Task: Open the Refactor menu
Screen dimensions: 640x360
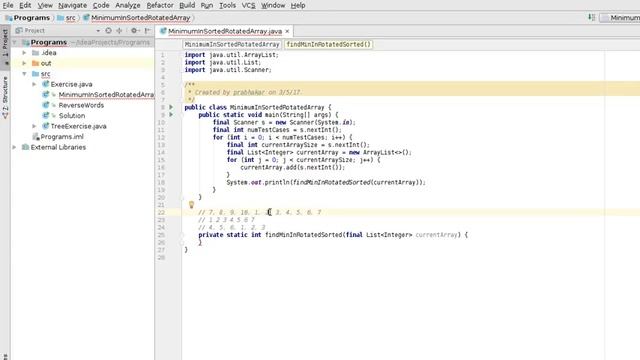Action: (160, 5)
